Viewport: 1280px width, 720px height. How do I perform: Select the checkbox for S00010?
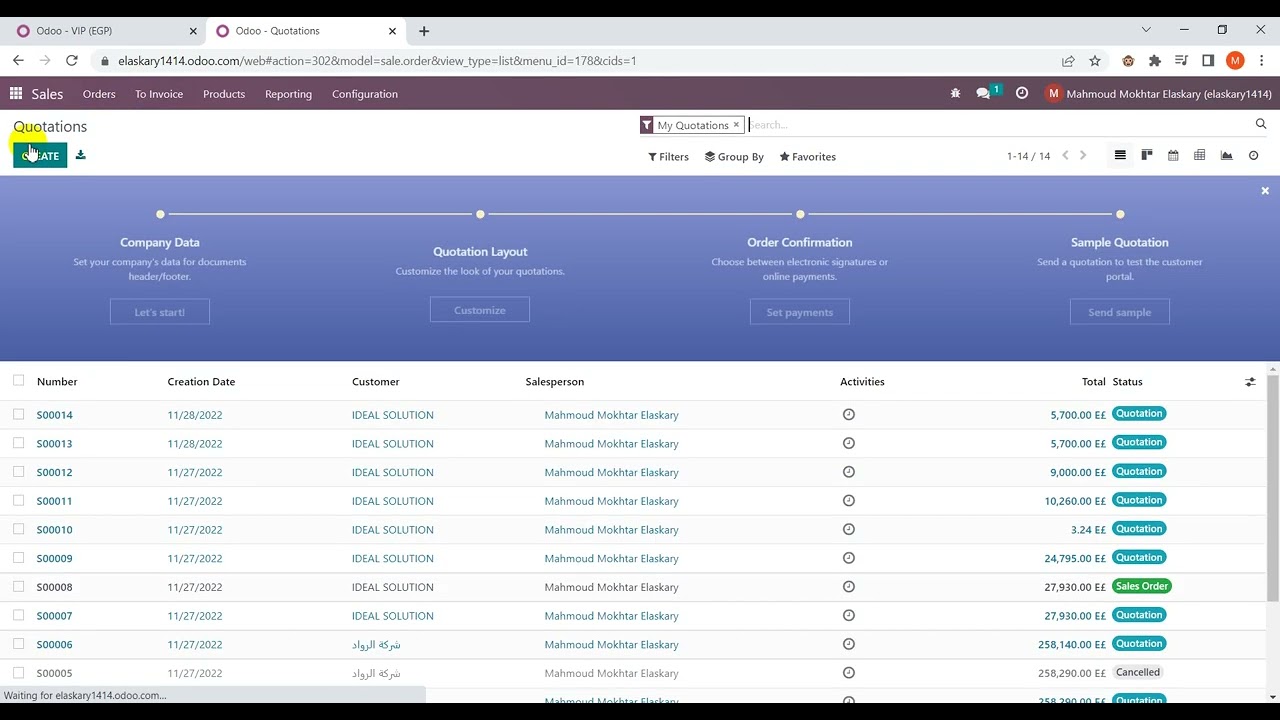tap(18, 529)
